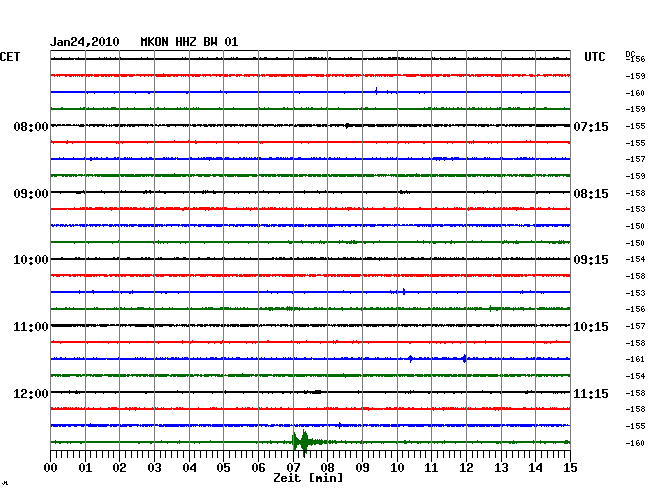
Task: Click the CET timezone label
Action: tap(10, 57)
